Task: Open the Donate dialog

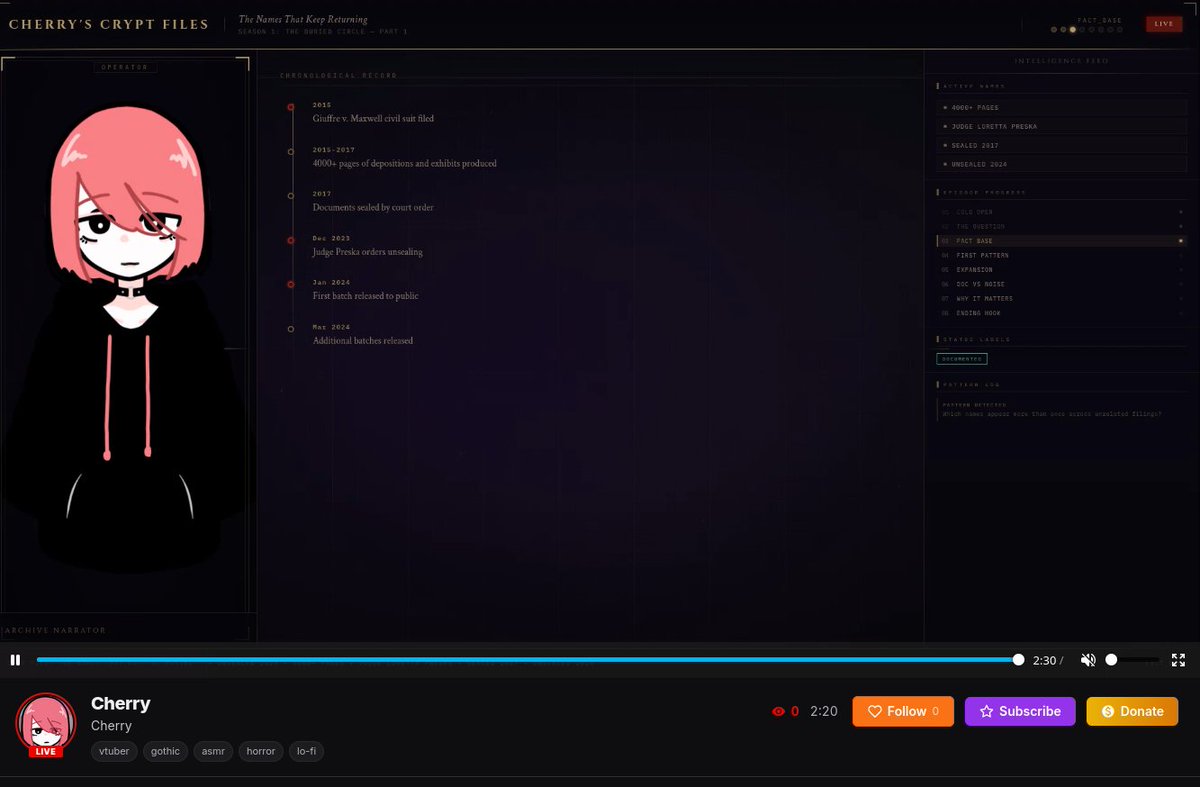Action: click(1132, 711)
